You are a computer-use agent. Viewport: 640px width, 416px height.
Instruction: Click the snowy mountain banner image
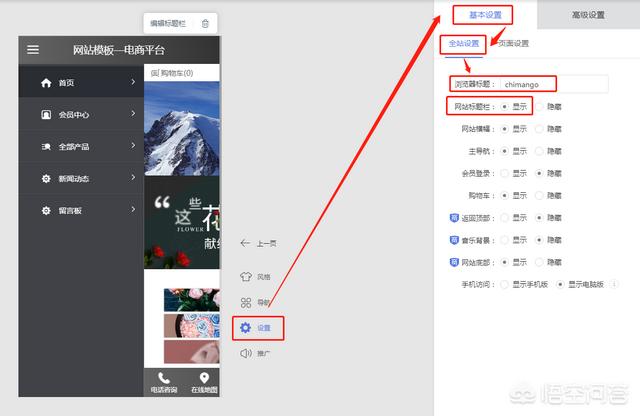click(182, 129)
